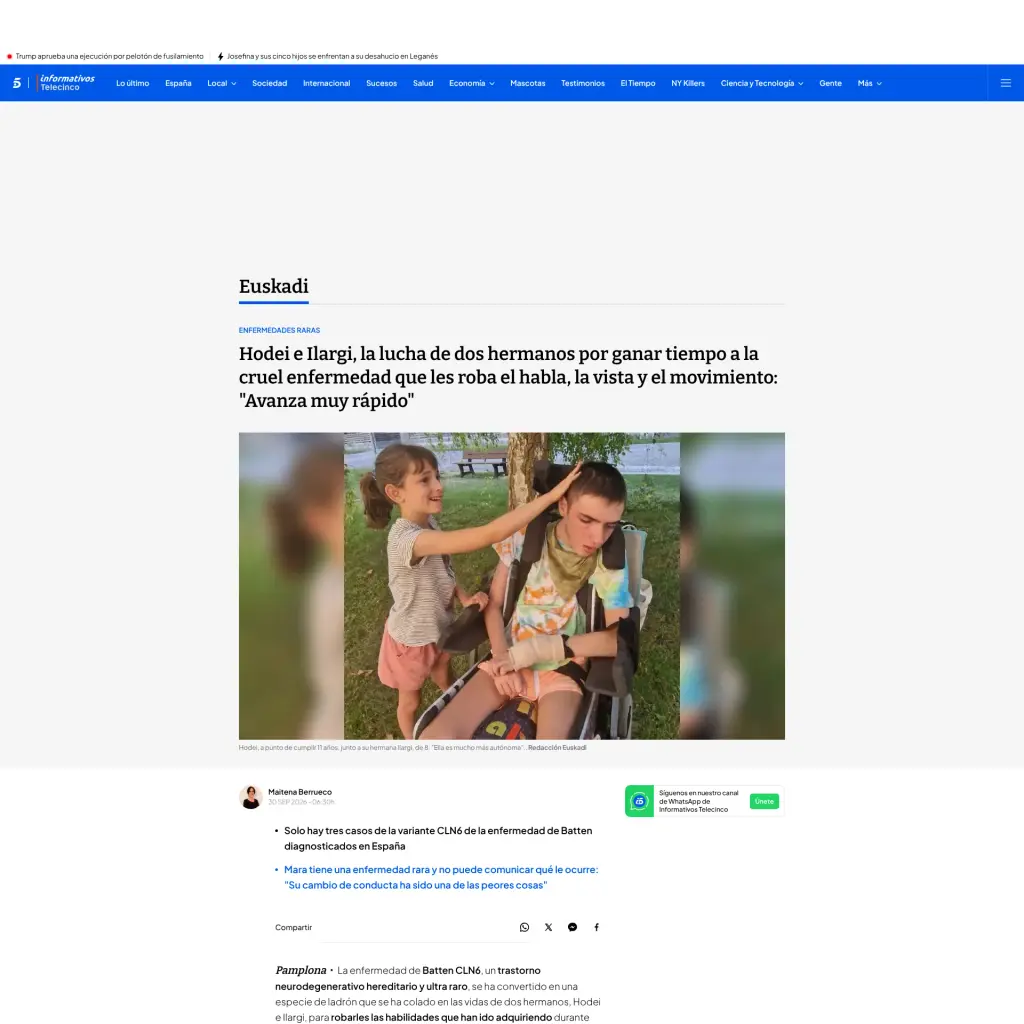Click the Únete button
Viewport: 1024px width, 1024px height.
764,801
